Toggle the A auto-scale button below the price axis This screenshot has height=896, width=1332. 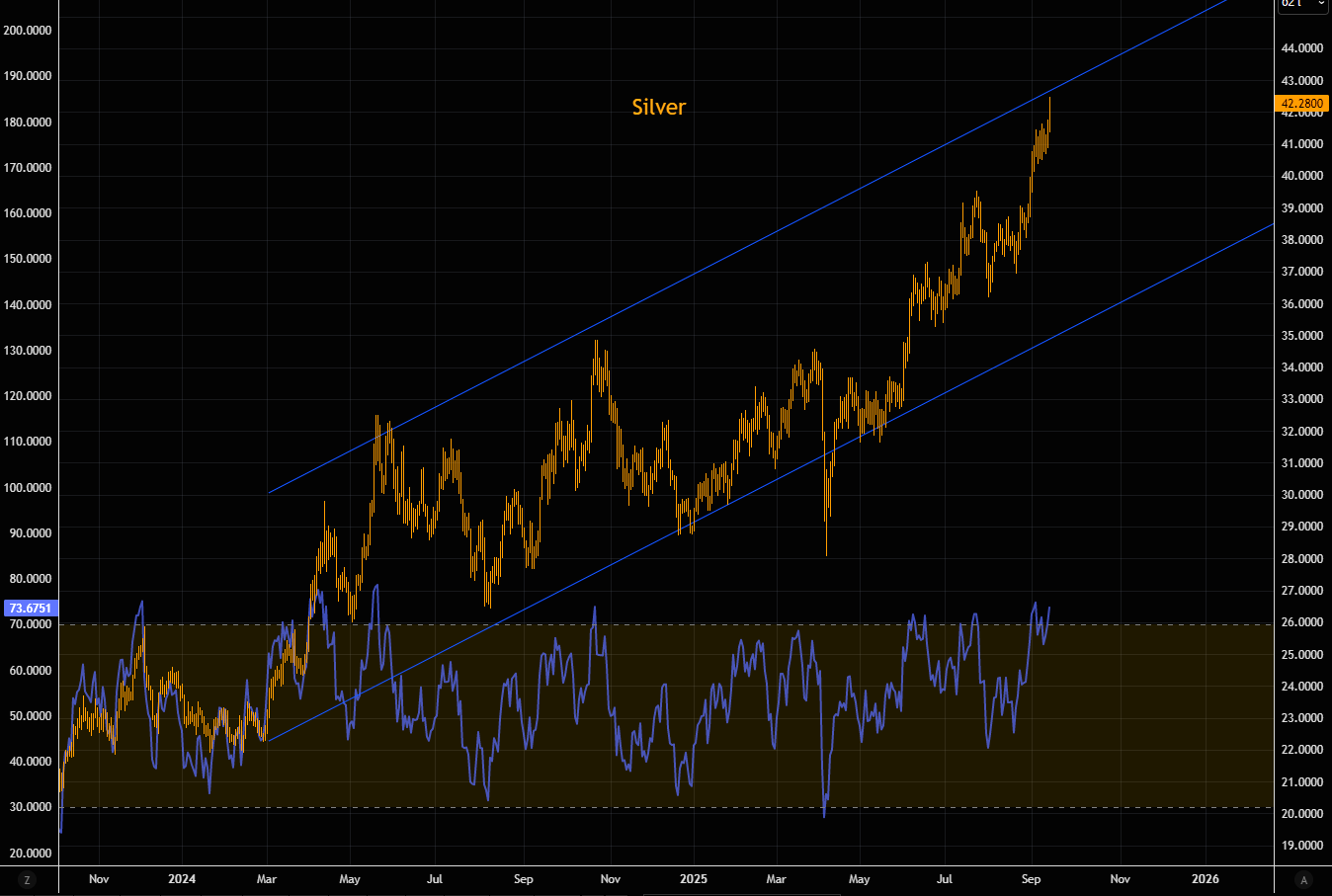[x=1303, y=879]
